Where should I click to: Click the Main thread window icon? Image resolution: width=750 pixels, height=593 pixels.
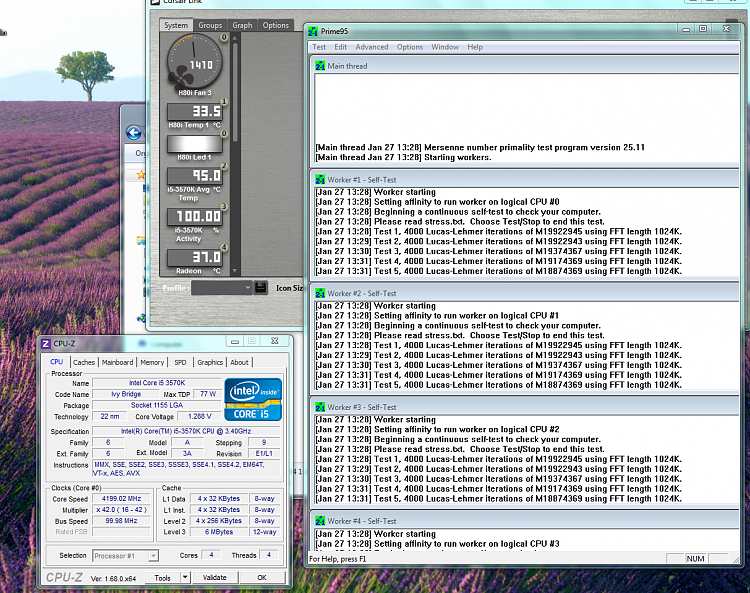point(320,66)
